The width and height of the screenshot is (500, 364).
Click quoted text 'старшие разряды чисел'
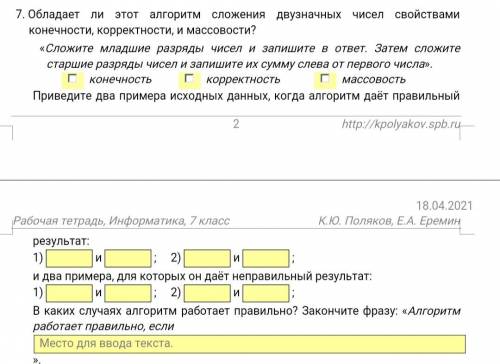(112, 64)
